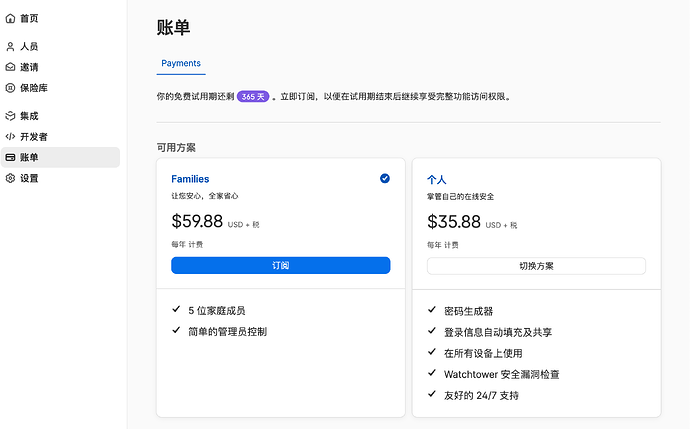Switch to the Payments tab

click(x=181, y=63)
